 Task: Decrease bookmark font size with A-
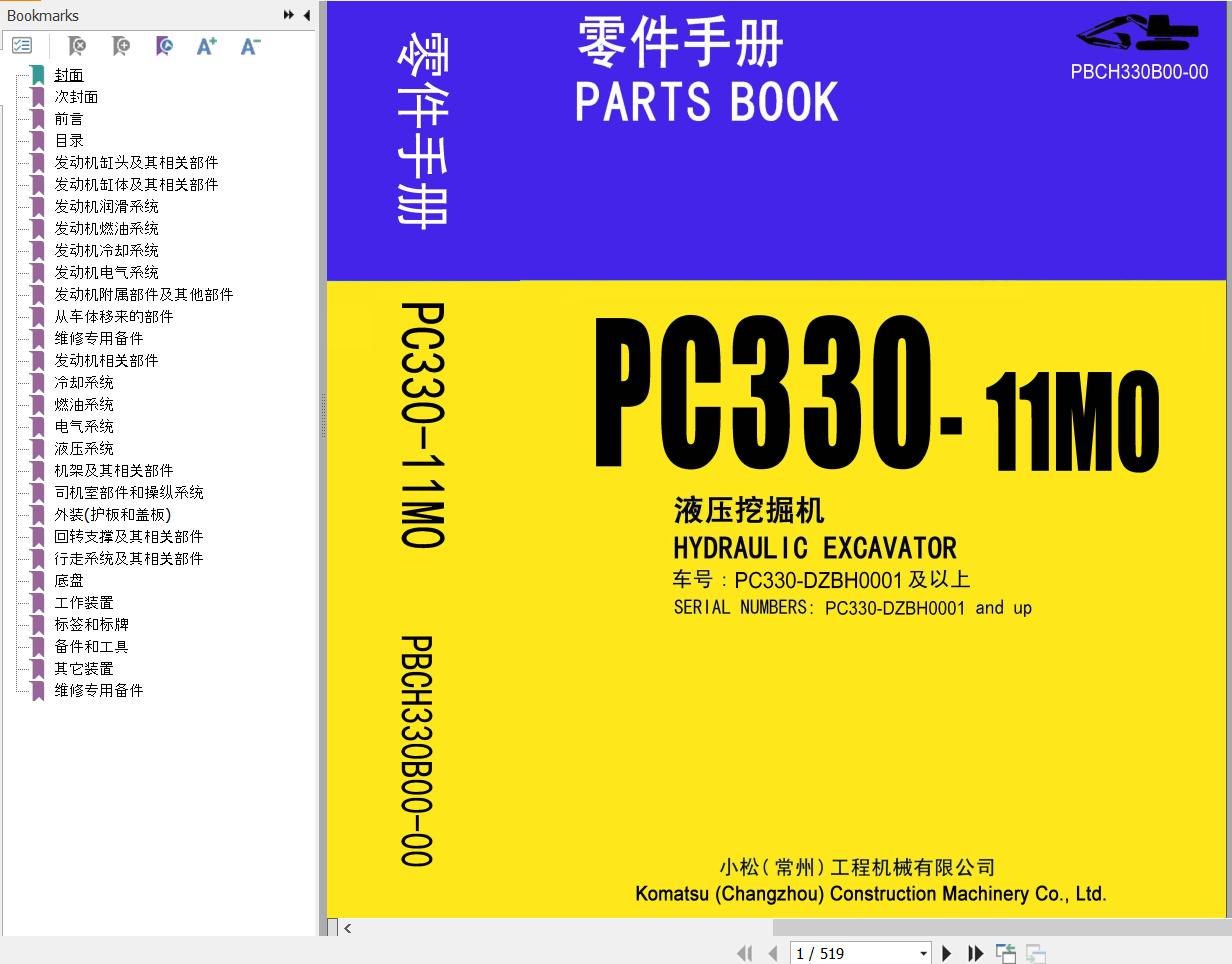point(250,46)
